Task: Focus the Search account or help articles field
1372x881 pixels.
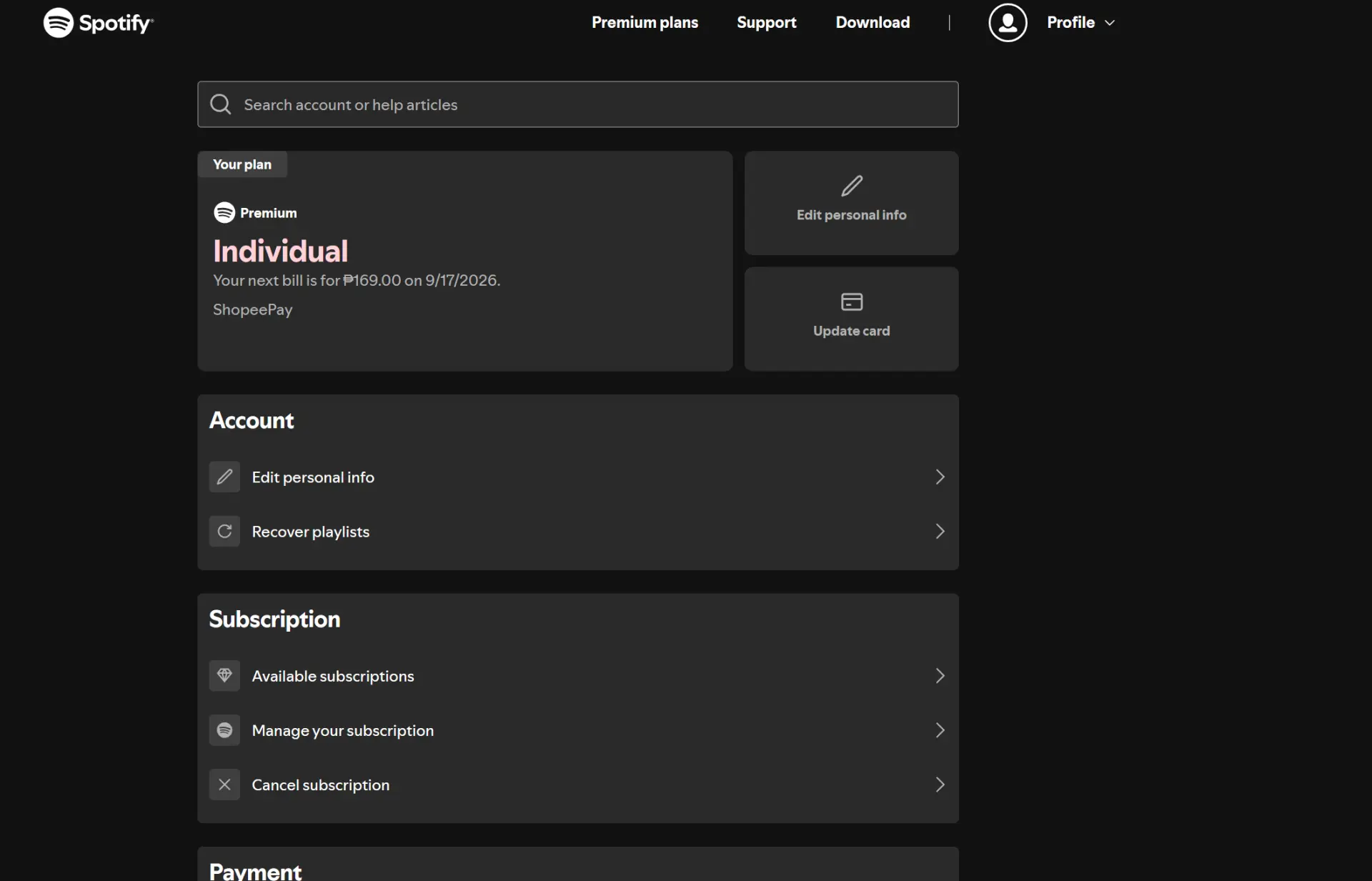Action: 578,104
